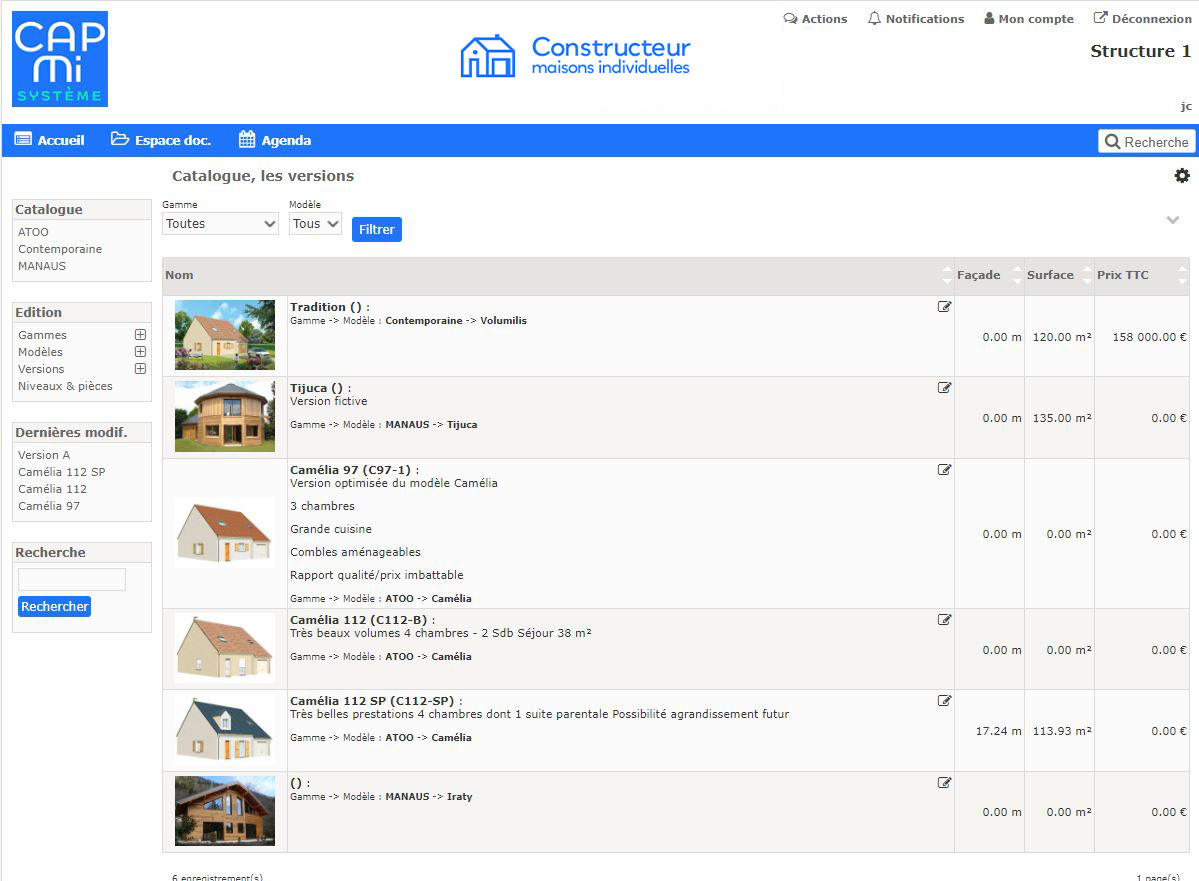
Task: Collapse the filter panel with the chevron
Action: click(1172, 220)
